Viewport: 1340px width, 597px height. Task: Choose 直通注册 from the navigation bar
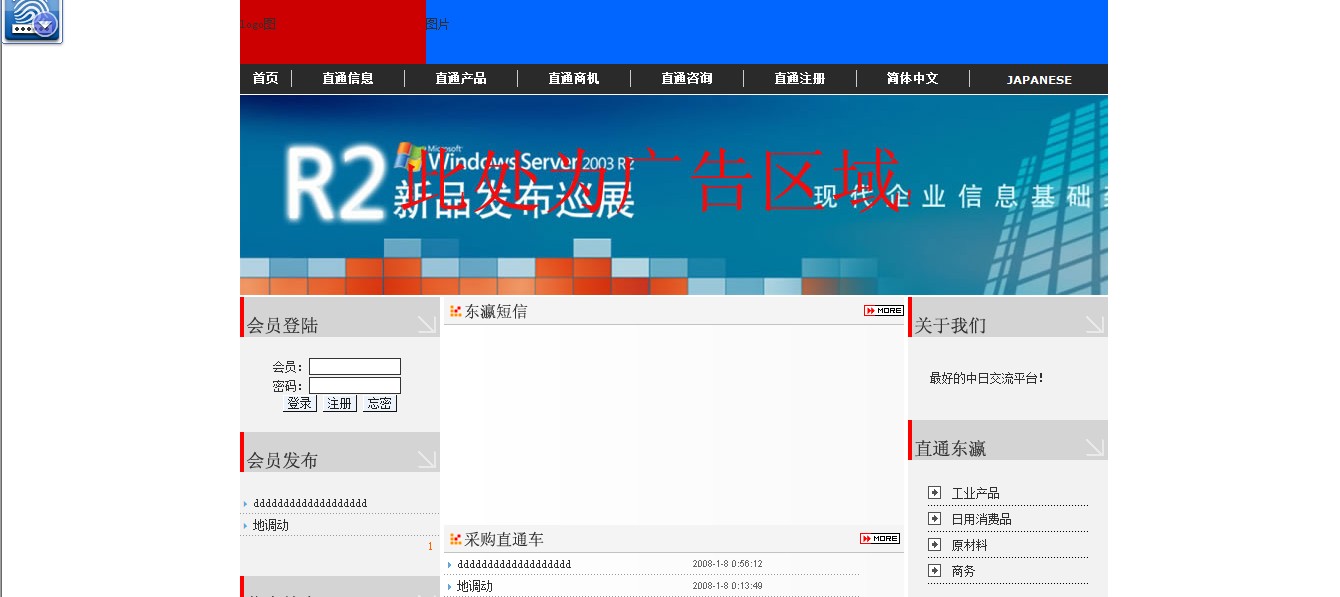pos(800,78)
